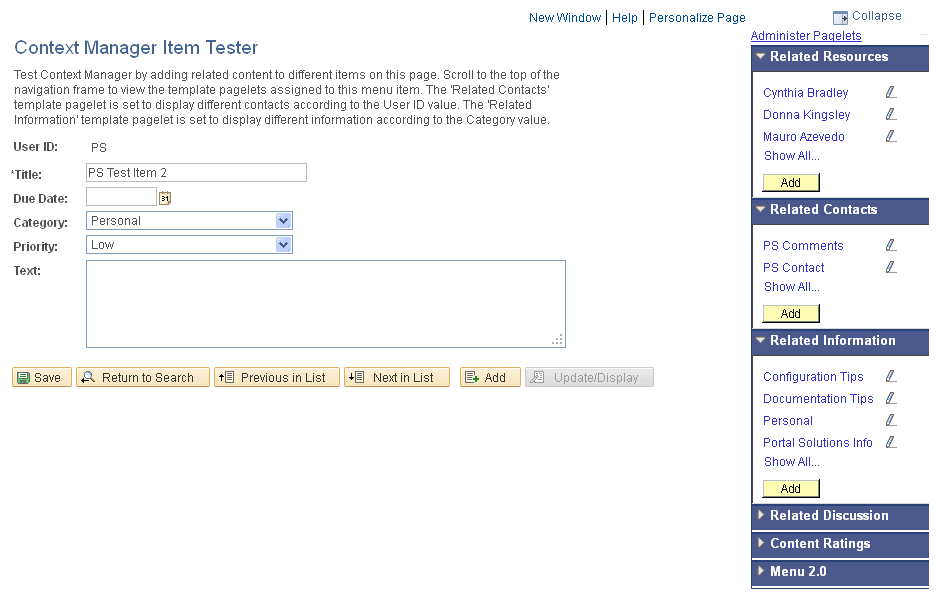Edit Configuration Tips with the pencil icon

(890, 376)
